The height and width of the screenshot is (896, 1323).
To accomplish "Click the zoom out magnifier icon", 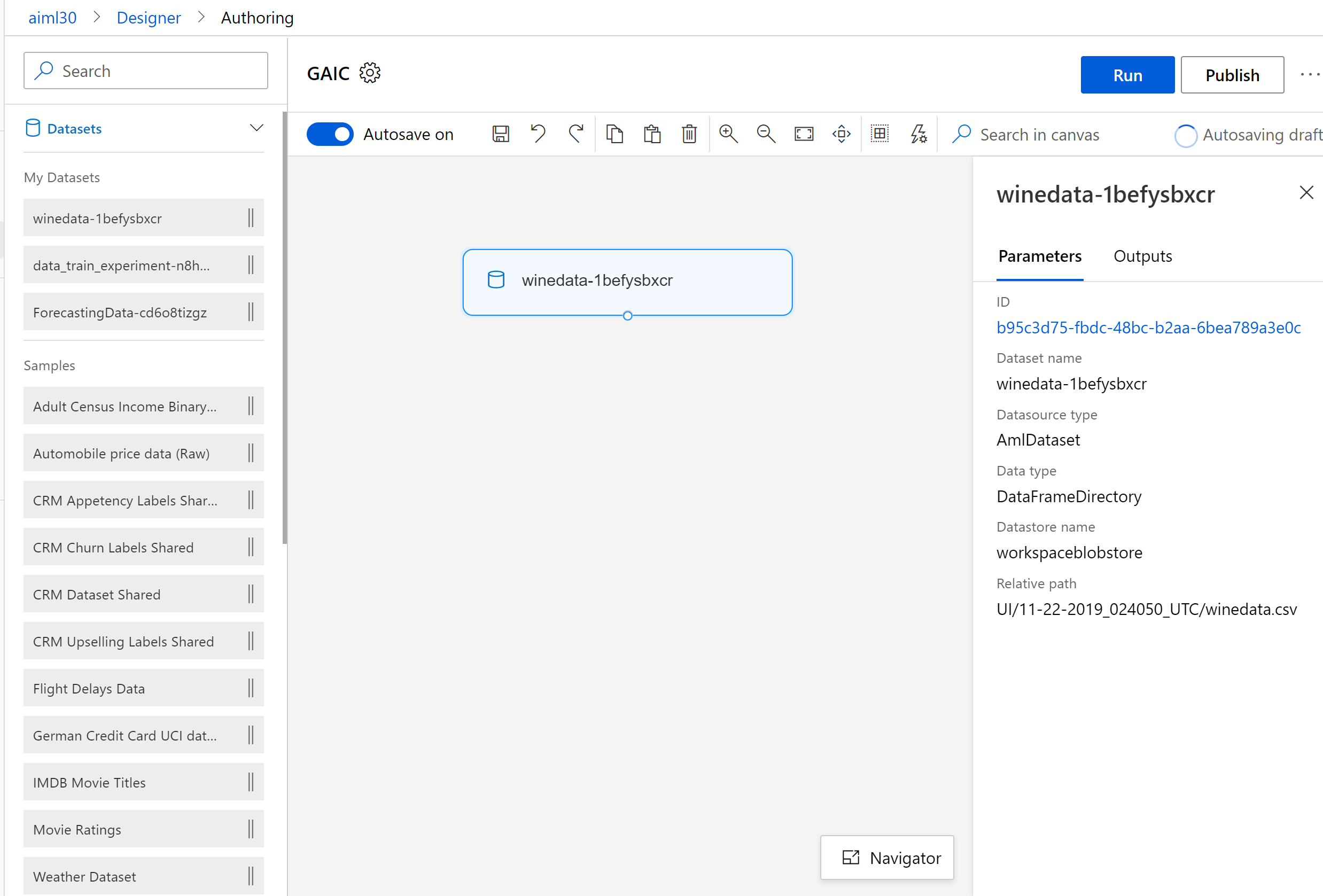I will [x=766, y=134].
